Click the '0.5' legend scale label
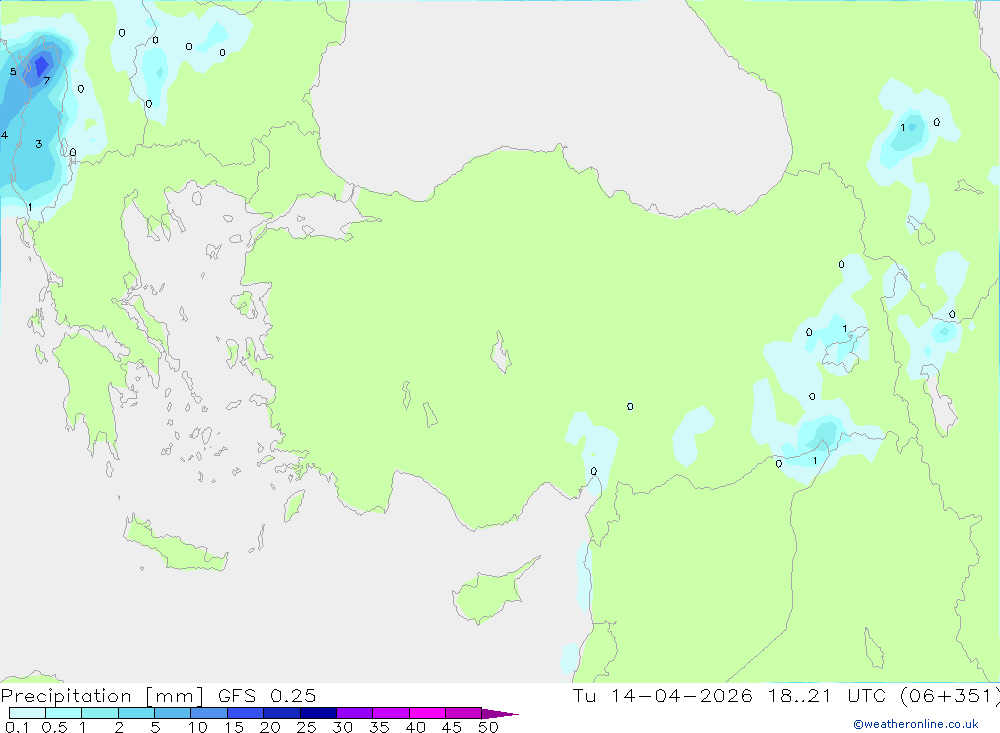This screenshot has width=1000, height=733. tap(54, 727)
